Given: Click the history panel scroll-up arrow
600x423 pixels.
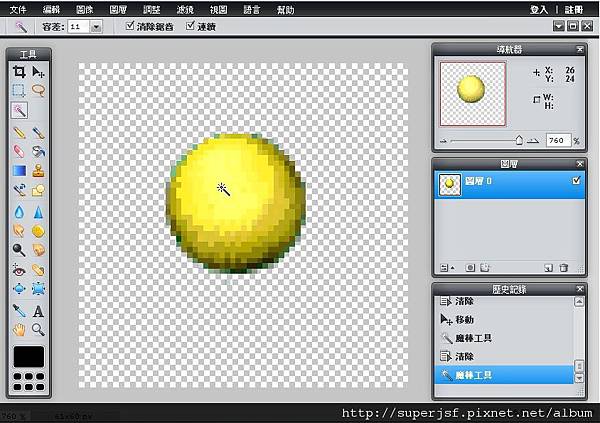Looking at the screenshot, I should (x=579, y=302).
